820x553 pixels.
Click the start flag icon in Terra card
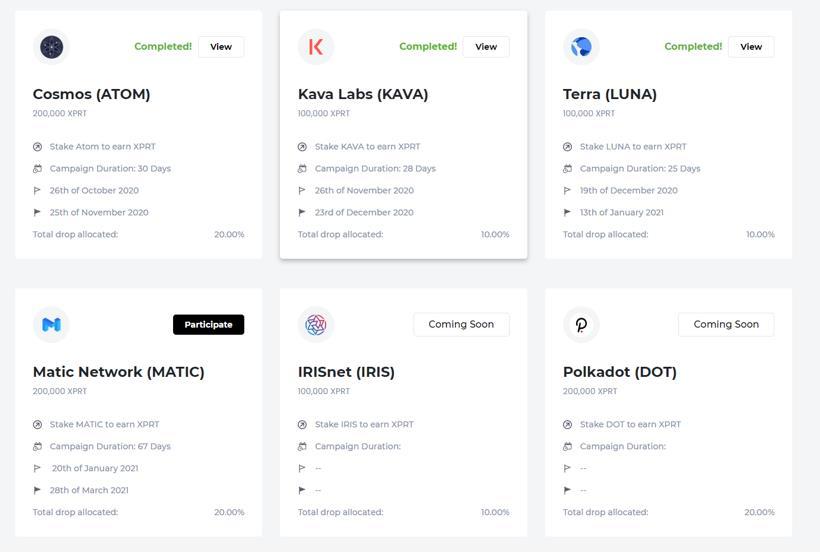568,191
